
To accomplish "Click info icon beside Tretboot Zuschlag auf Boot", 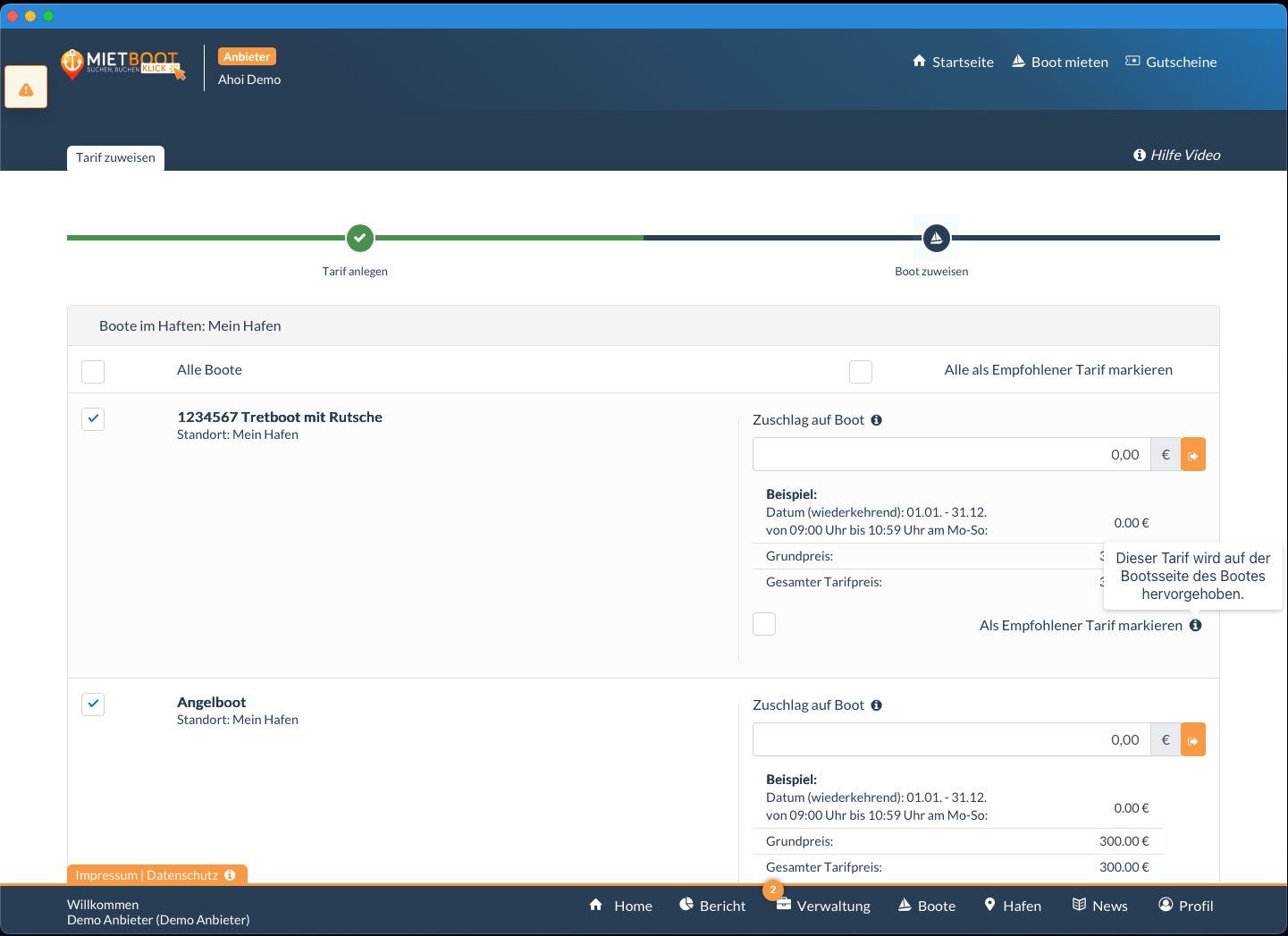I will click(876, 420).
